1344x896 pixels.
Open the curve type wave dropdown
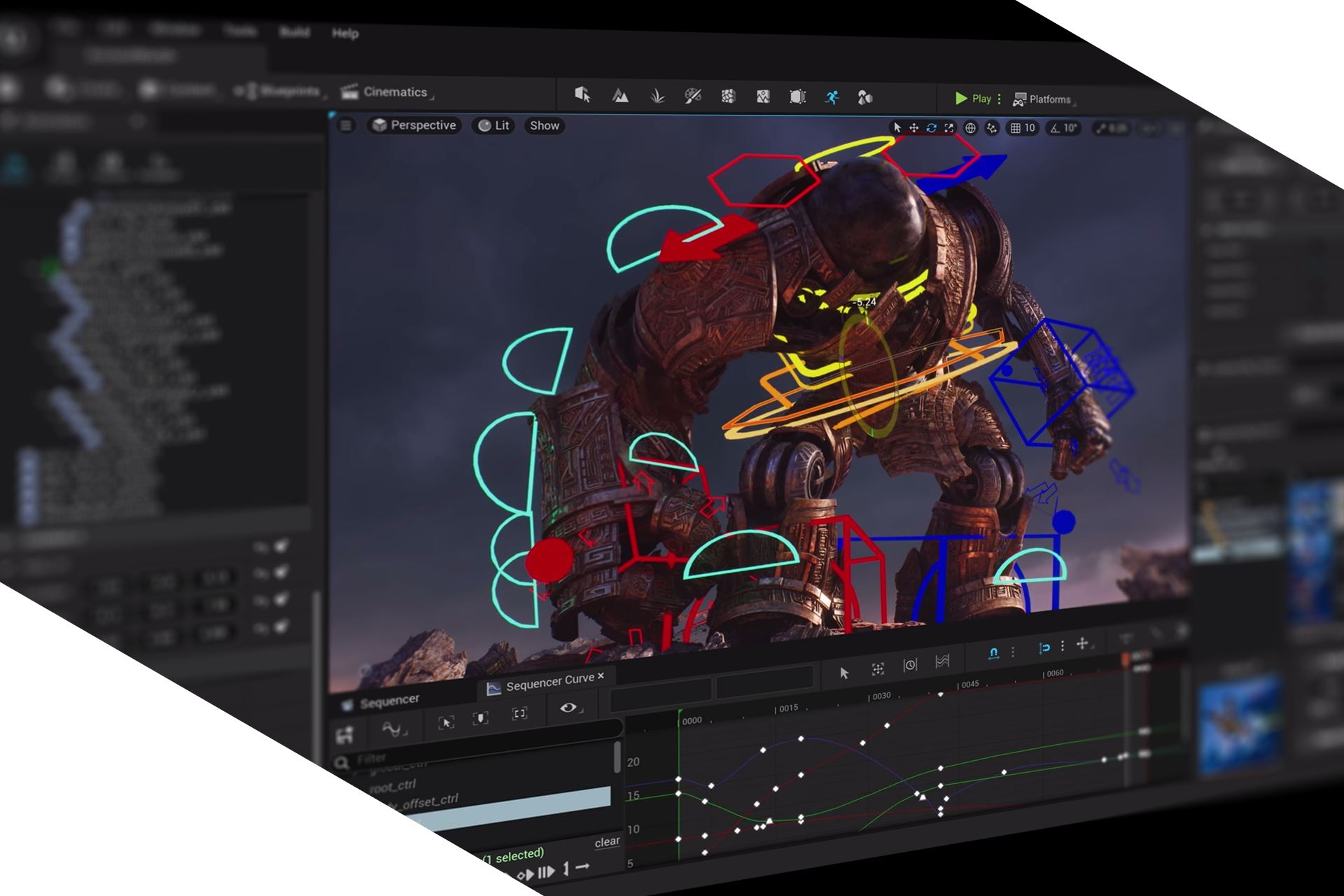click(395, 729)
